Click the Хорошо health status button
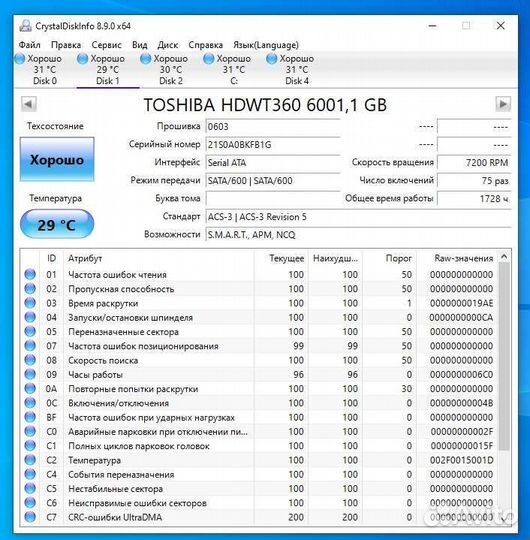This screenshot has height=540, width=530. pos(57,159)
